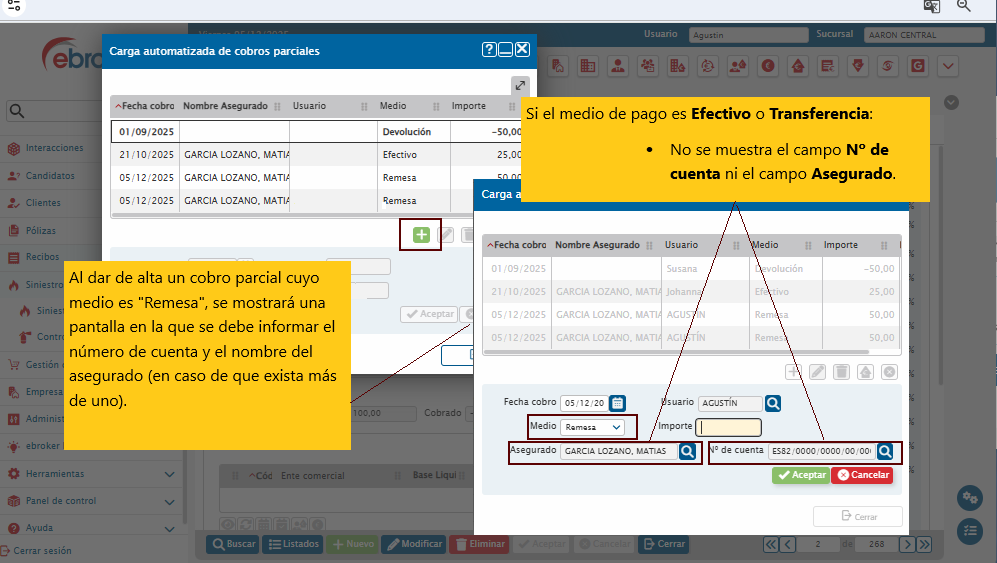This screenshot has width=997, height=563.
Task: Expand the red toolbar overflow chevron
Action: tap(948, 66)
